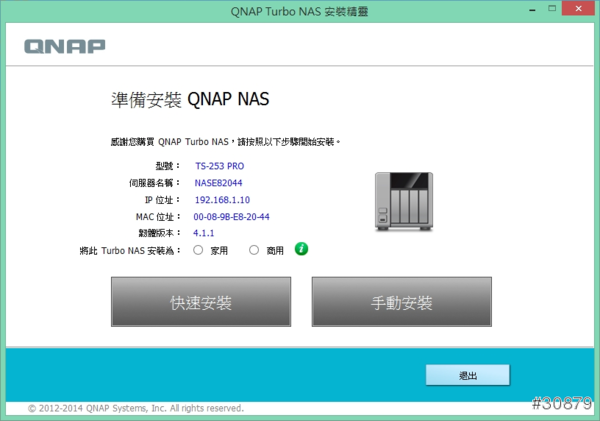600x421 pixels.
Task: Click the NAS device image
Action: pyautogui.click(x=404, y=201)
